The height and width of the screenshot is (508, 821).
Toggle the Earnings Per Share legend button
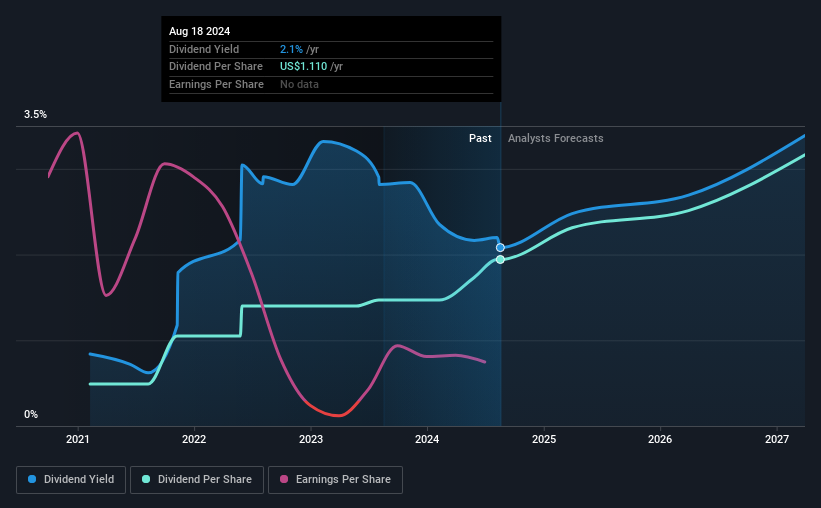click(335, 480)
